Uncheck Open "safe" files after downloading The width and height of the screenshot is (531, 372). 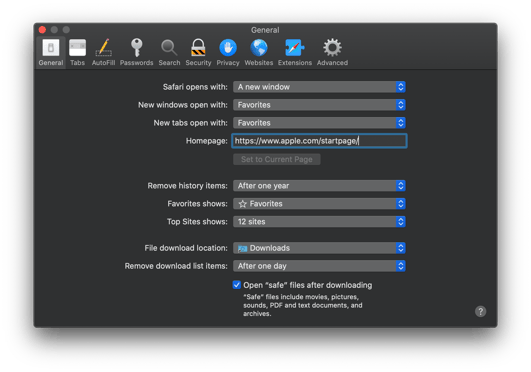coord(237,285)
